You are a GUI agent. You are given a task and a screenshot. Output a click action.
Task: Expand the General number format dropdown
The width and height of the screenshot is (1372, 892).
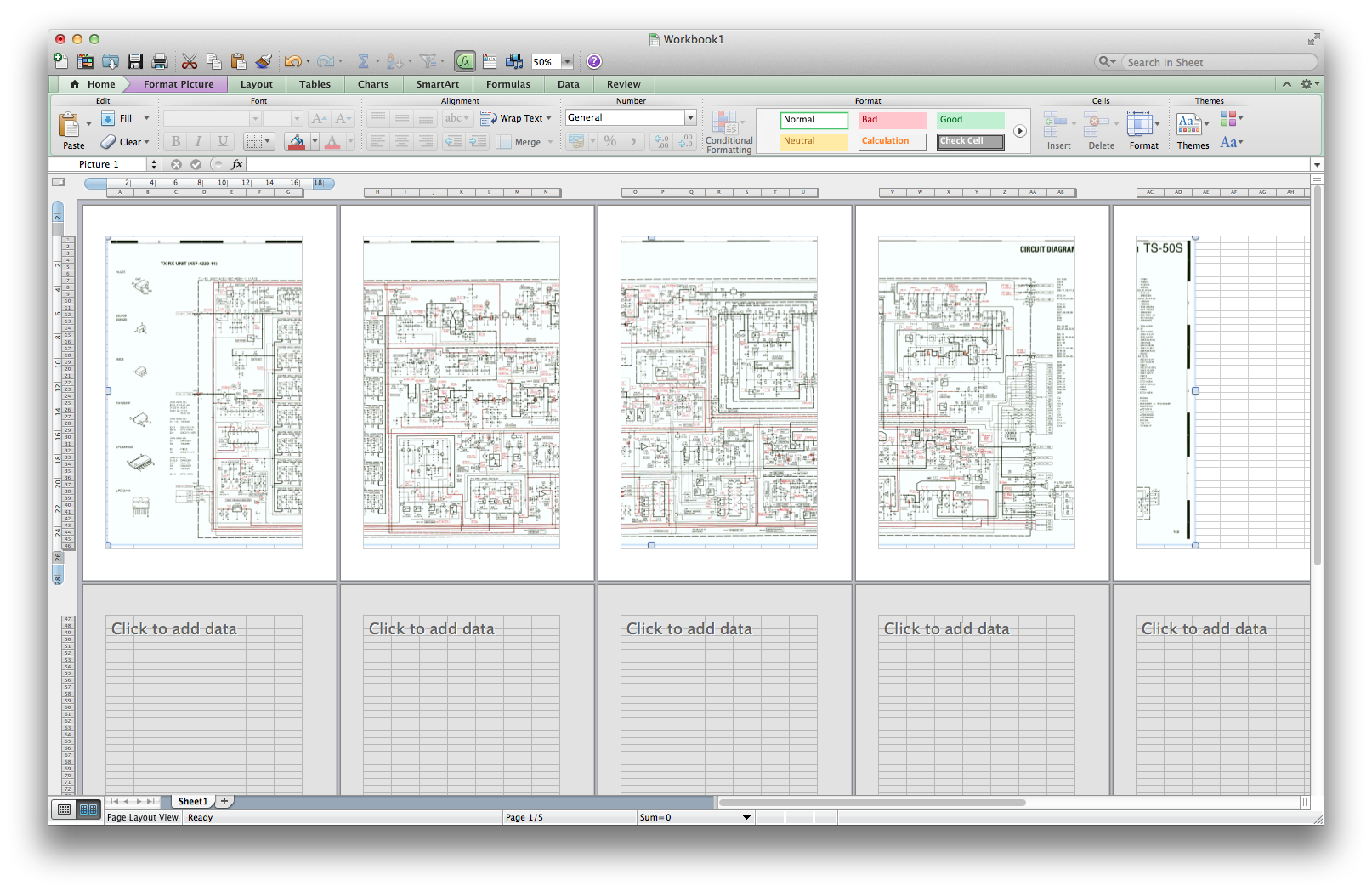click(x=690, y=118)
